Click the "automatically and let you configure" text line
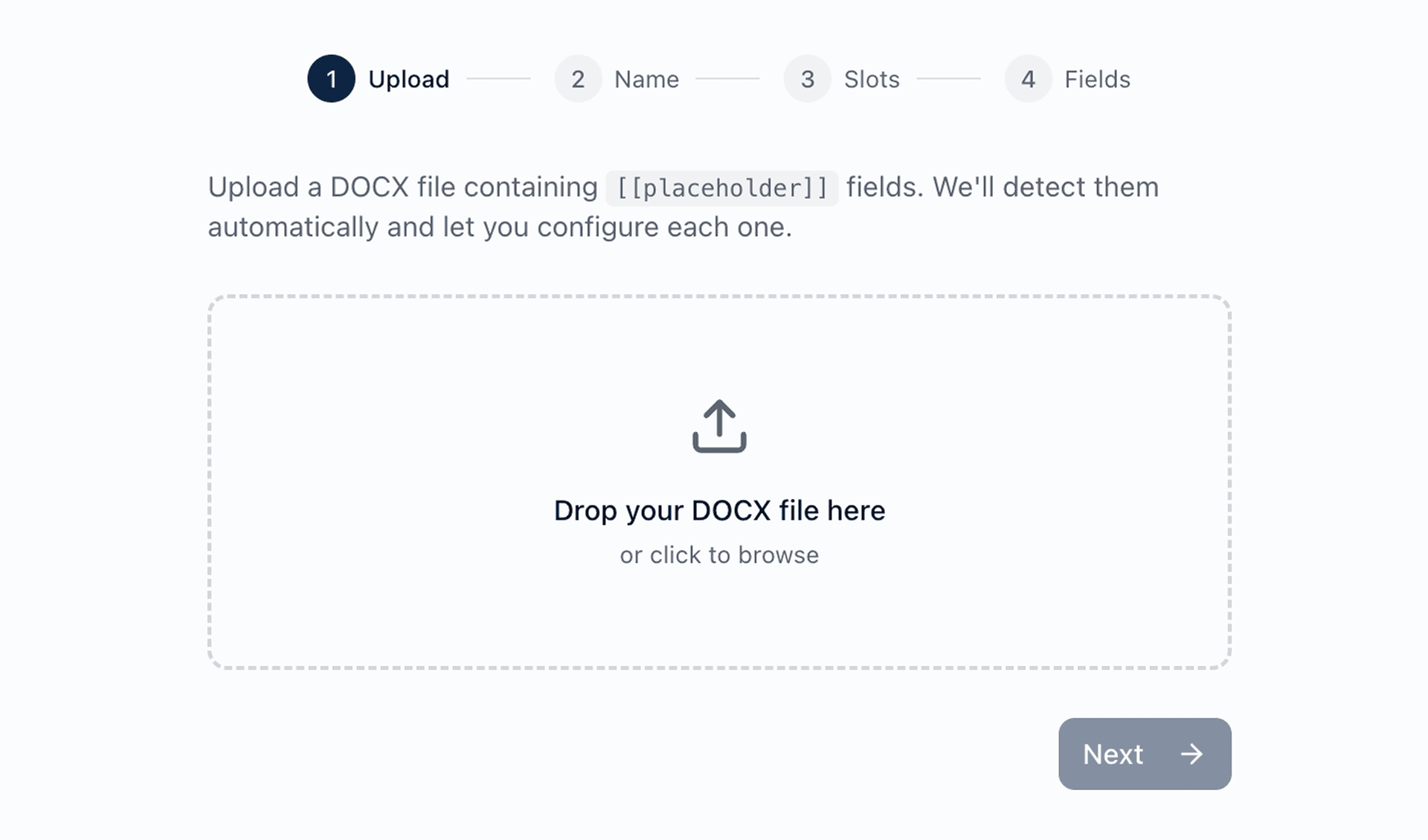The height and width of the screenshot is (840, 1428). point(499,227)
